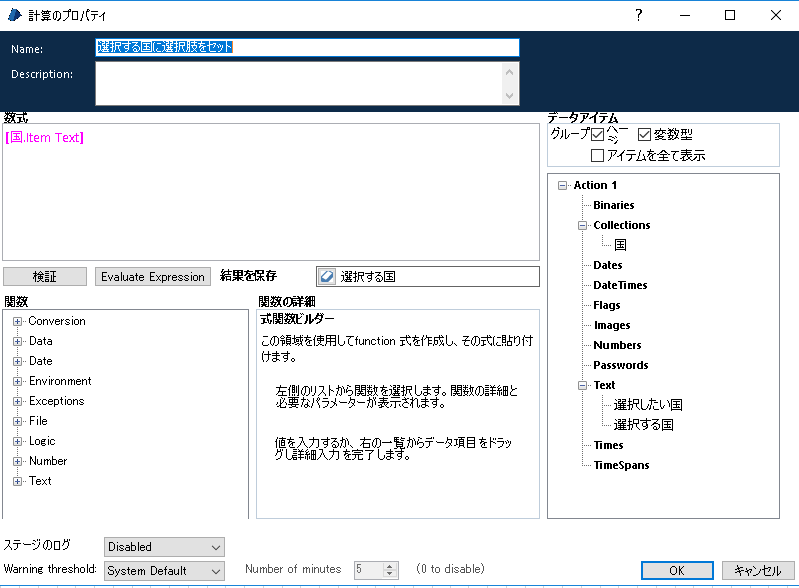This screenshot has width=799, height=588.
Task: Collapse the Collections node
Action: pos(582,225)
